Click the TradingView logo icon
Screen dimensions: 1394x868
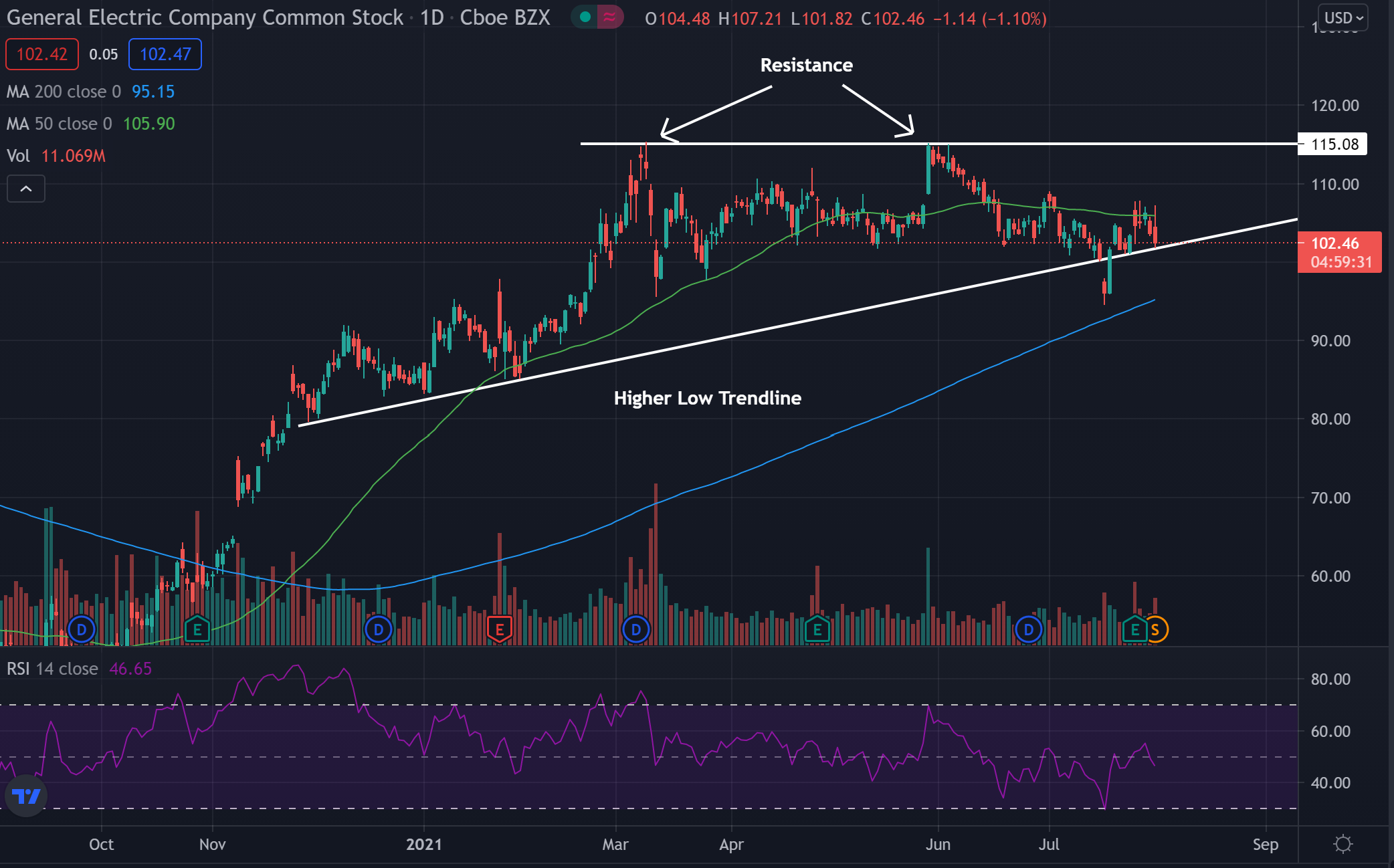26,795
